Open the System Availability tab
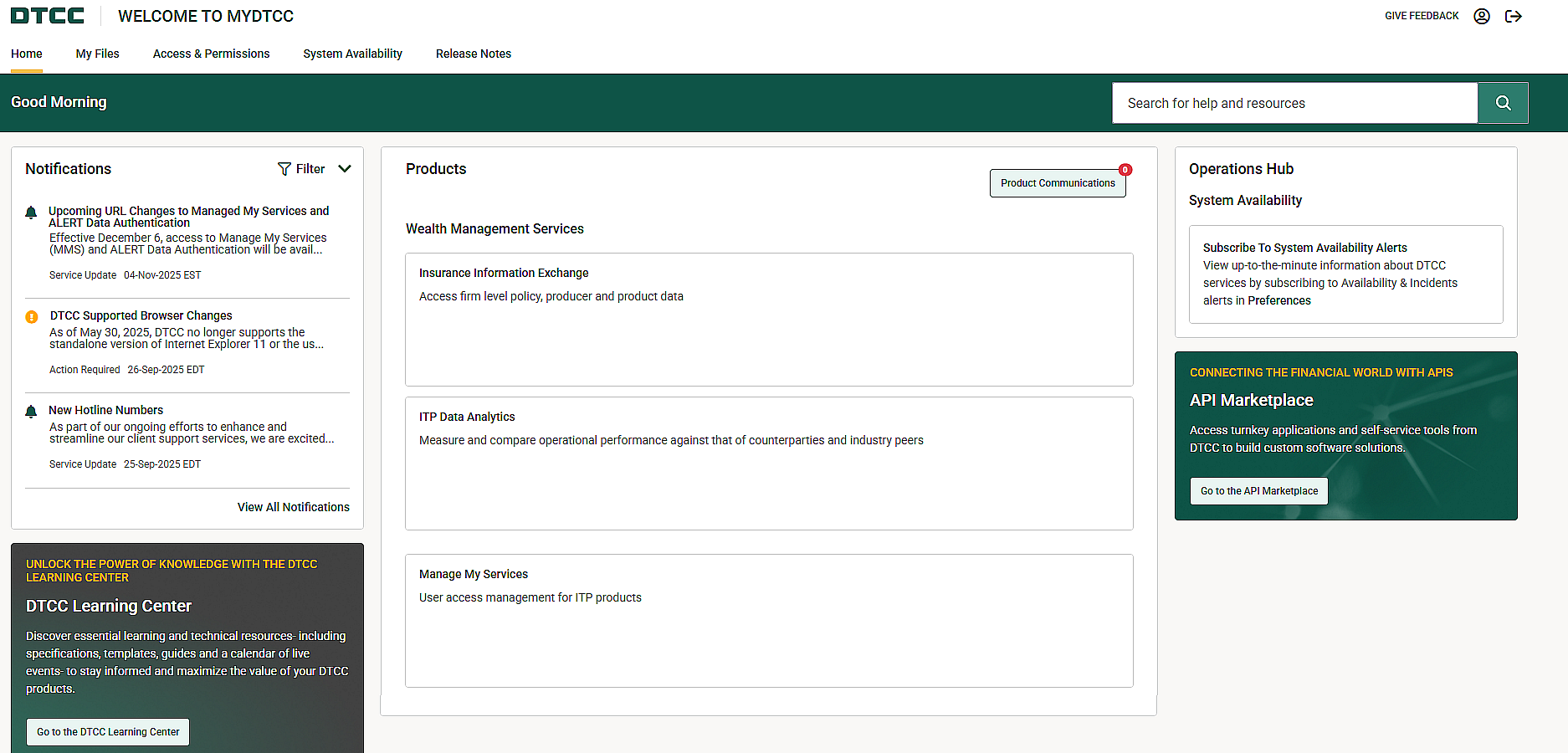Viewport: 1568px width, 753px height. coord(352,54)
